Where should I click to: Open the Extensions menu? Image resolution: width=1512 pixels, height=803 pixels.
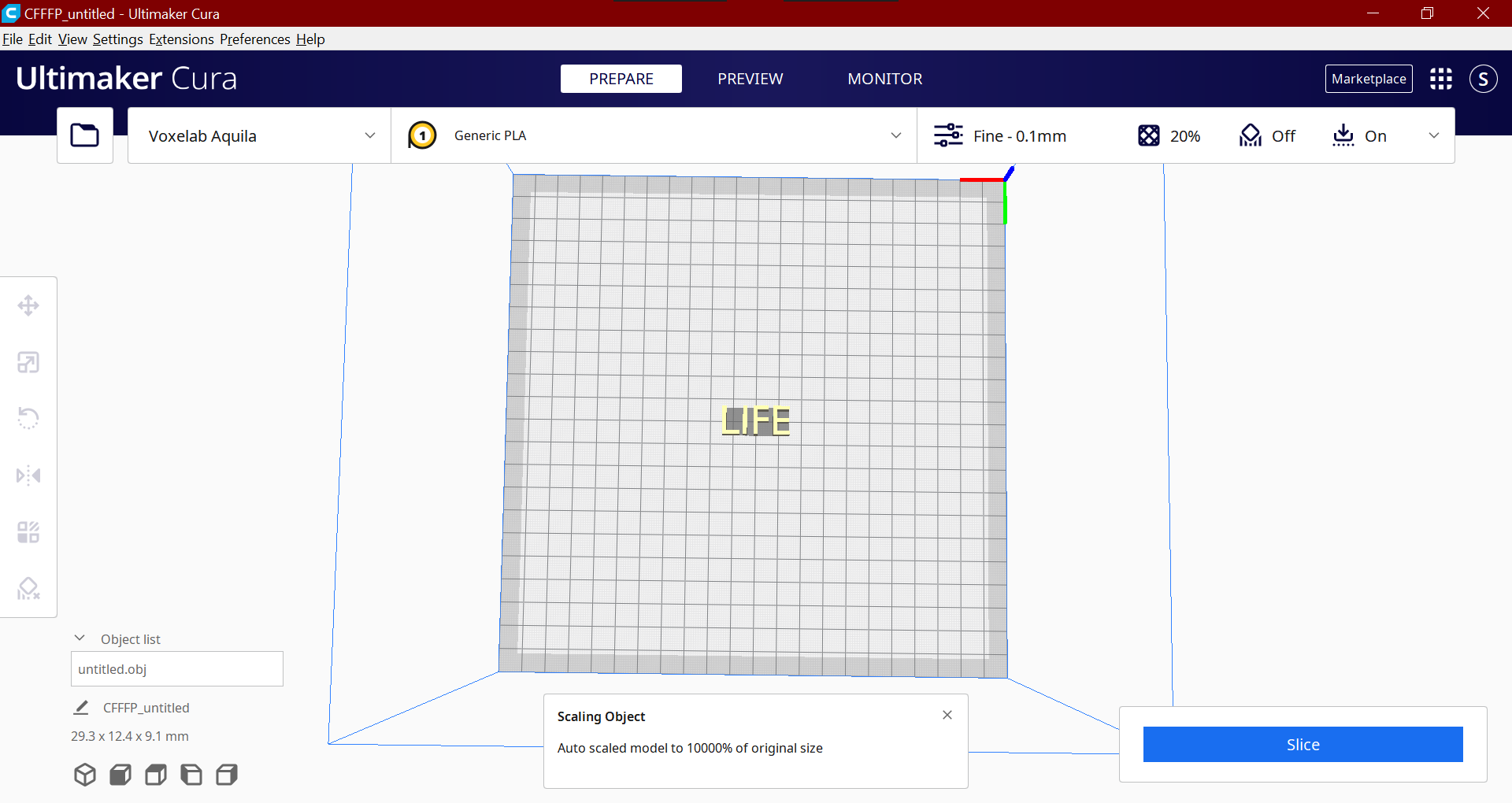click(181, 39)
